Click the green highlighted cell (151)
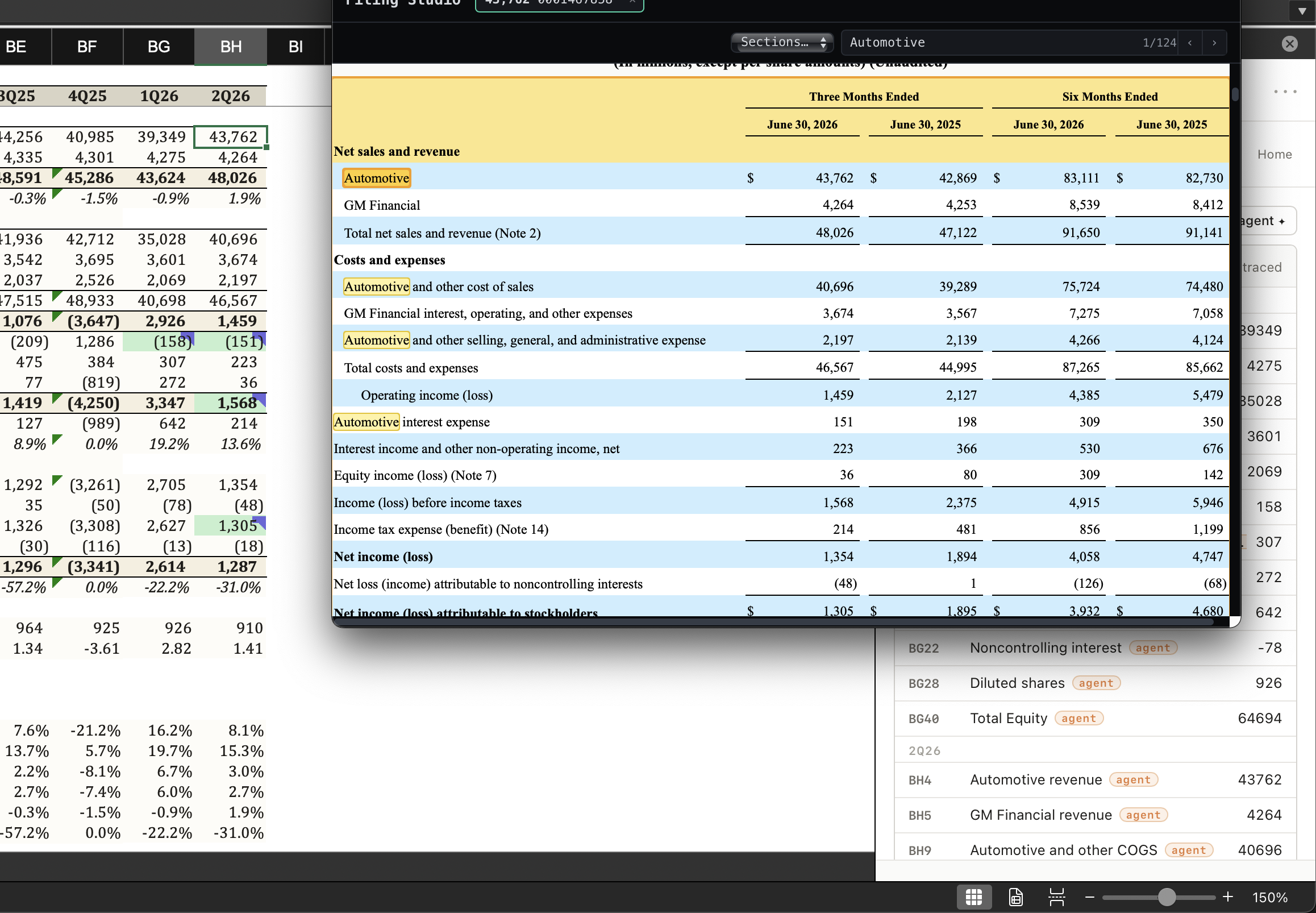Viewport: 1316px width, 913px height. point(230,342)
